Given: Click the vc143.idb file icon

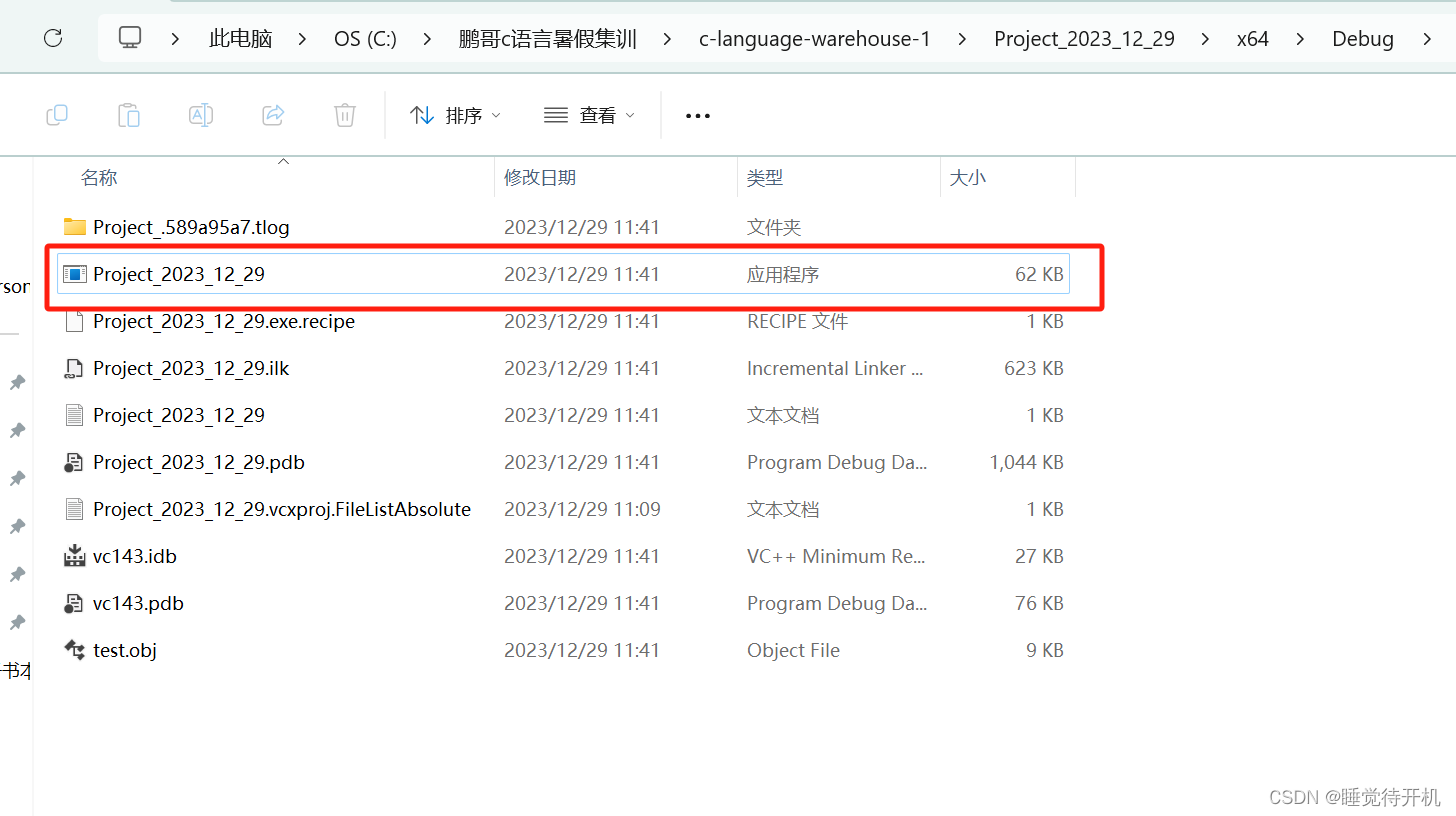Looking at the screenshot, I should (x=74, y=556).
